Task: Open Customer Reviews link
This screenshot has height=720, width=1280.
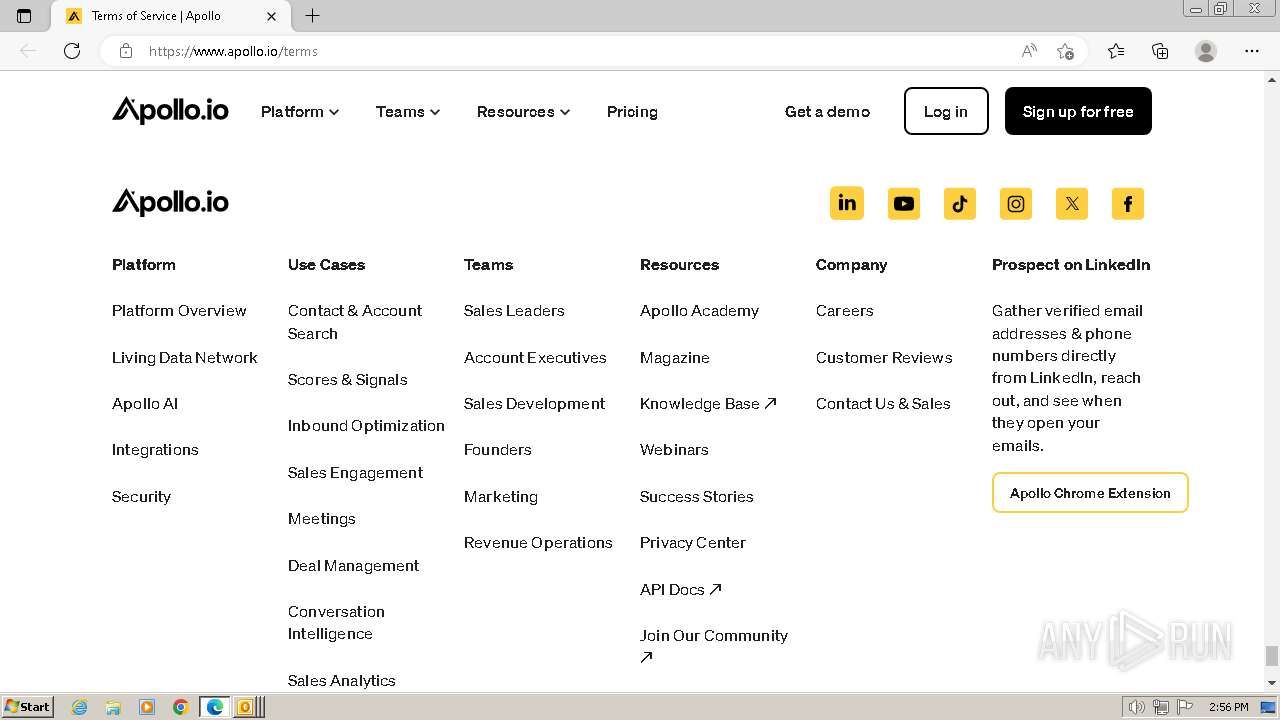Action: (x=884, y=358)
